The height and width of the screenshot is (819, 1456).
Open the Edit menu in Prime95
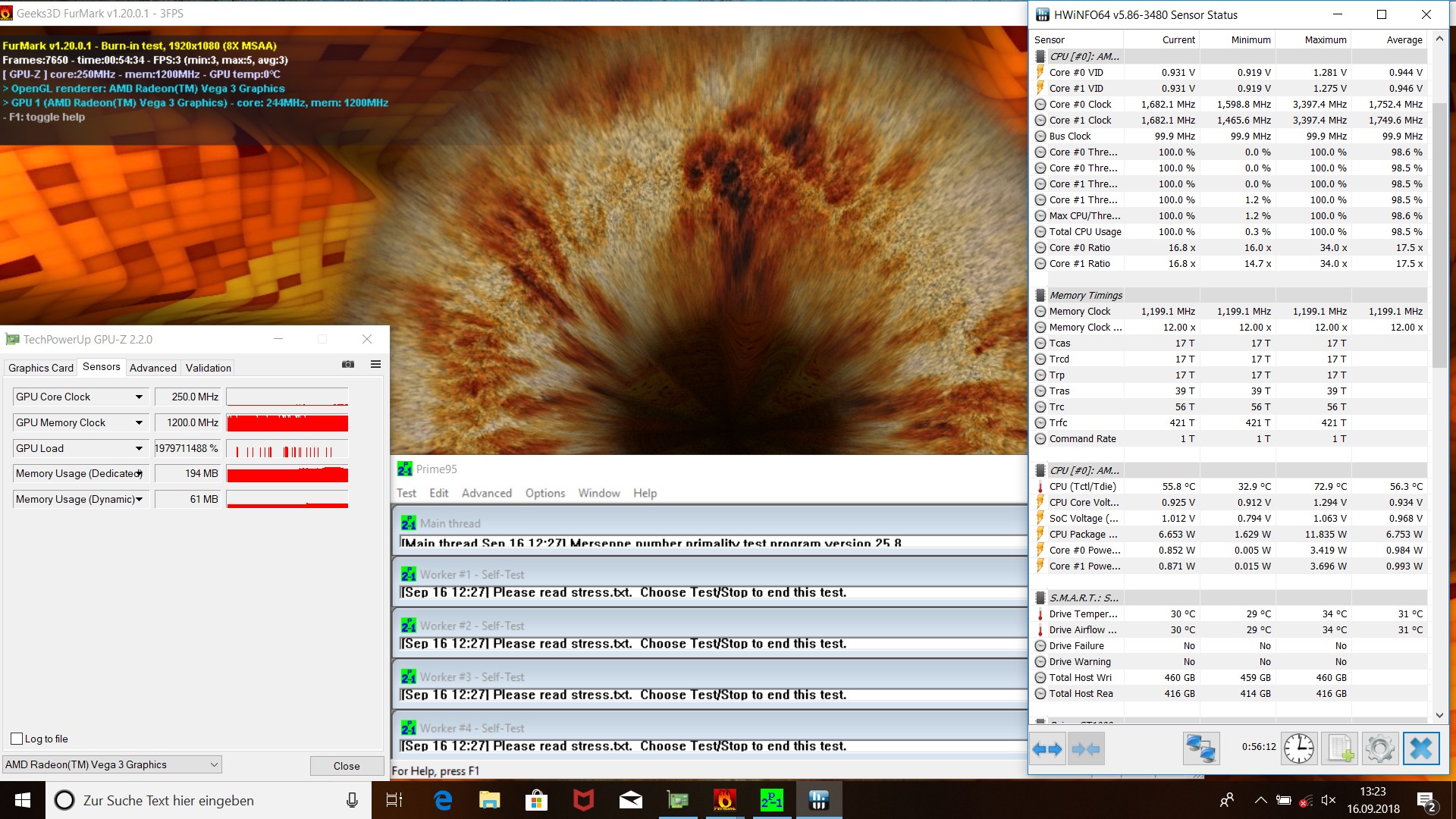[x=439, y=493]
